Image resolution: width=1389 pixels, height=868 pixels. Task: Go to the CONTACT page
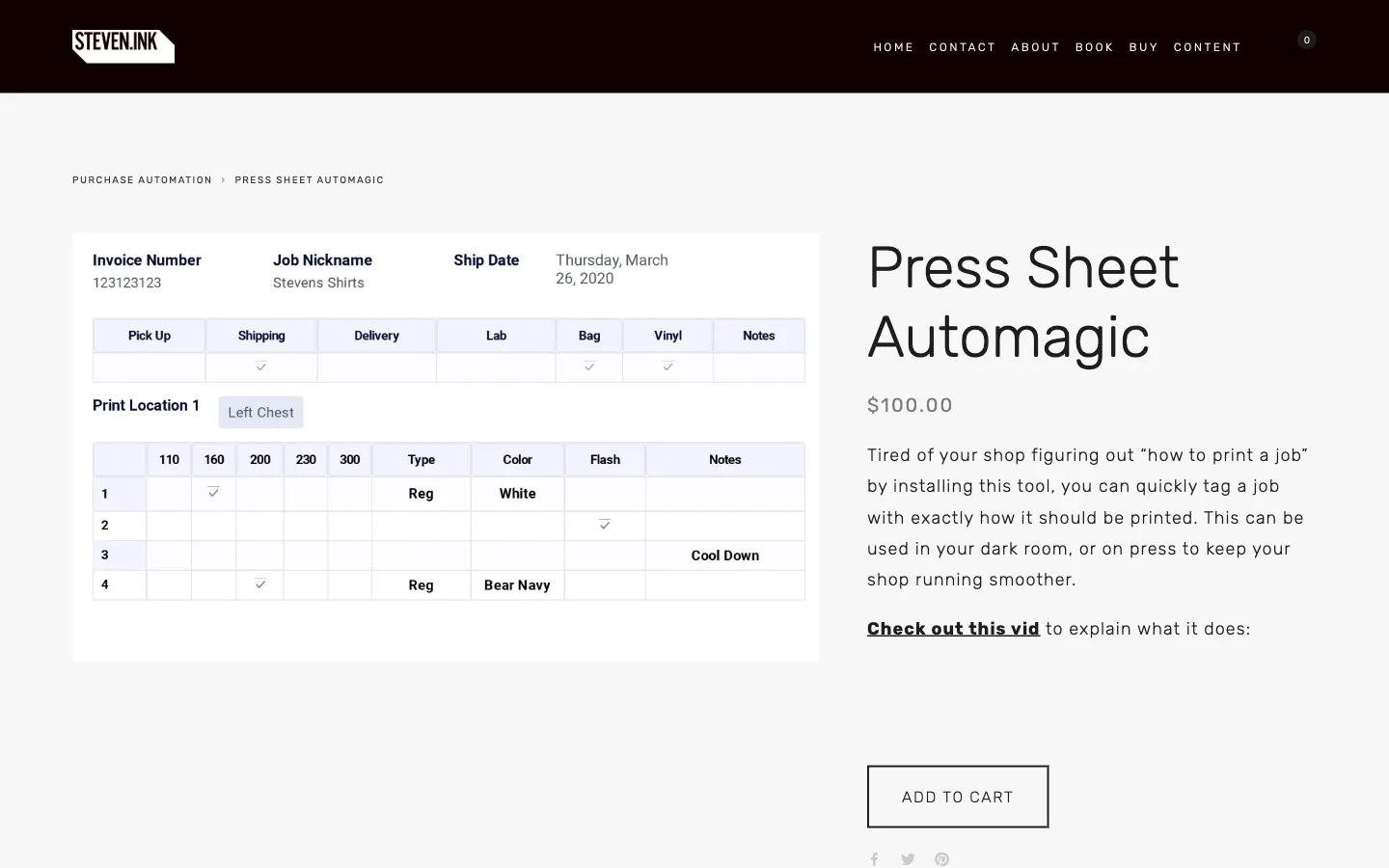pyautogui.click(x=962, y=47)
